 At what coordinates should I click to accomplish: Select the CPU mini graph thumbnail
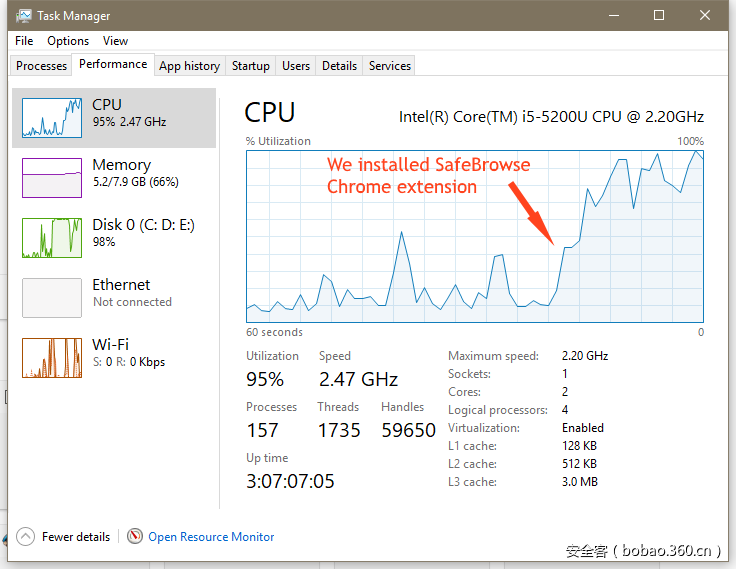click(x=52, y=118)
